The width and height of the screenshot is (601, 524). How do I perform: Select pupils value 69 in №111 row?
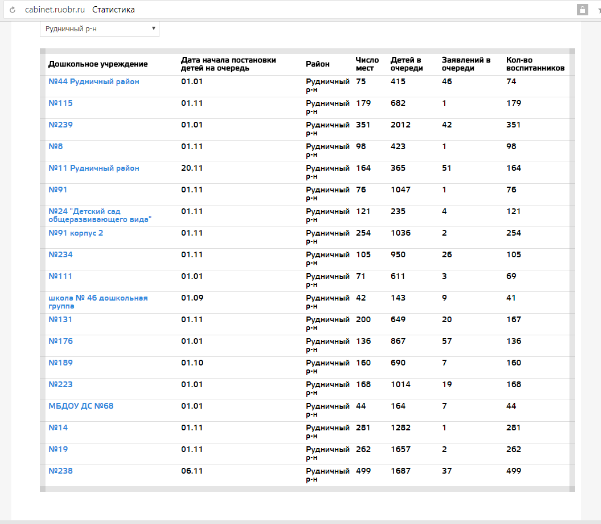[511, 276]
